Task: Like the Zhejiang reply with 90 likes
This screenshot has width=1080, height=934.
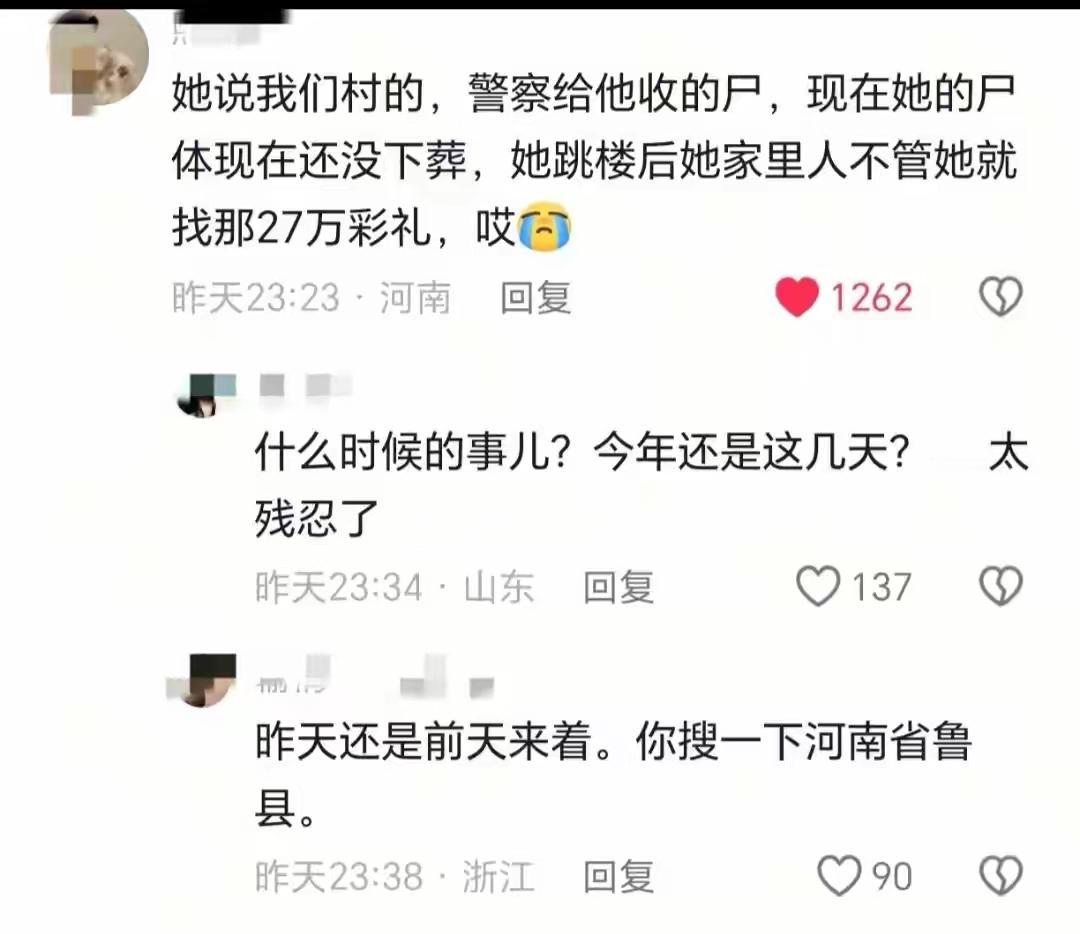Action: (839, 875)
